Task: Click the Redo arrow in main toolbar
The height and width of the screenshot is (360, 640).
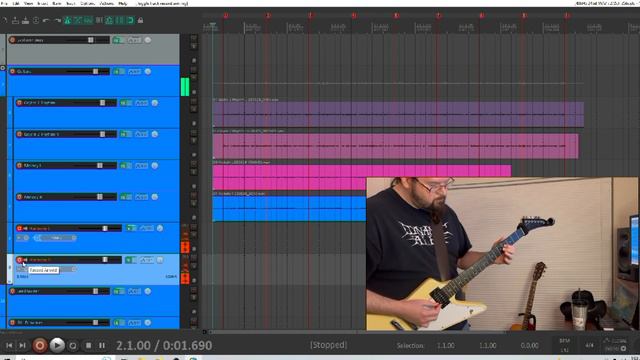Action: 57,20
